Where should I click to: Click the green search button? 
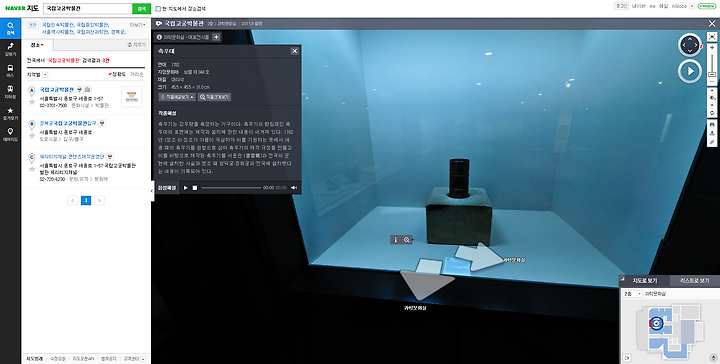(x=141, y=9)
